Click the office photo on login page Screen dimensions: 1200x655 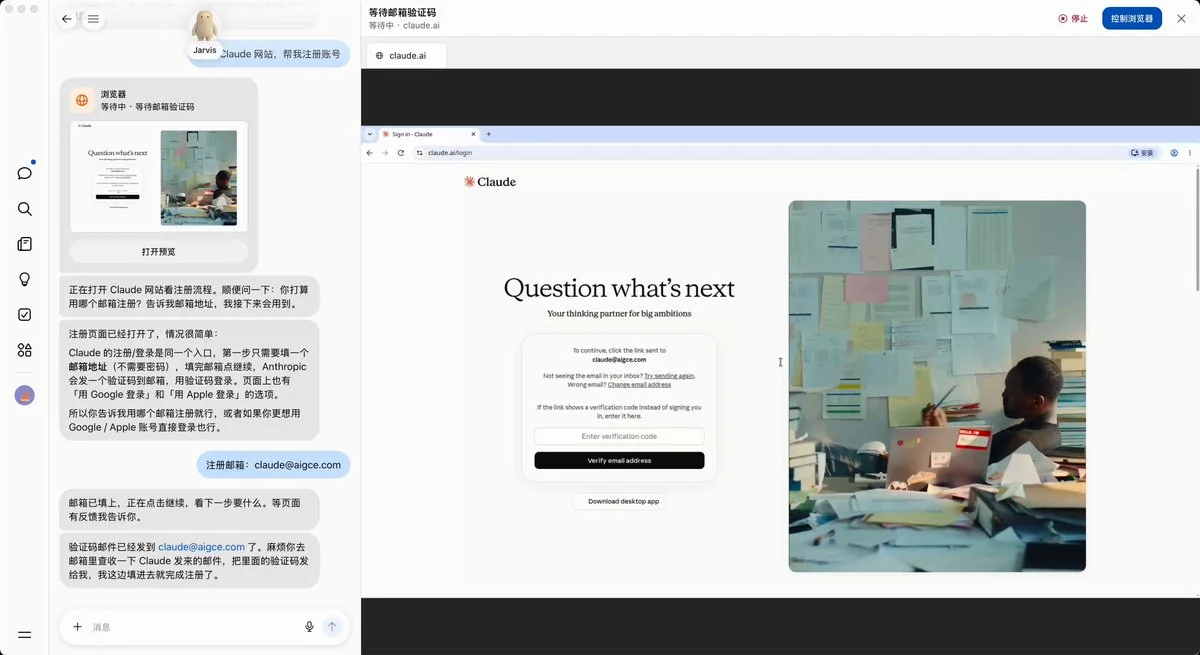point(937,386)
